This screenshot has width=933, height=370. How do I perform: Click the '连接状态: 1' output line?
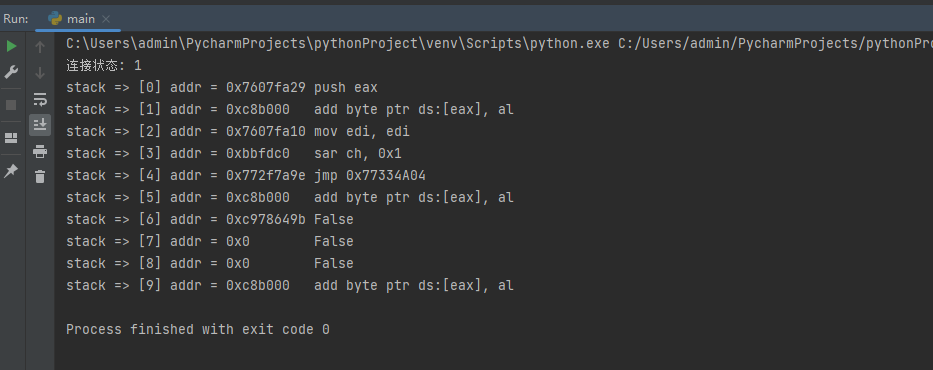(104, 65)
